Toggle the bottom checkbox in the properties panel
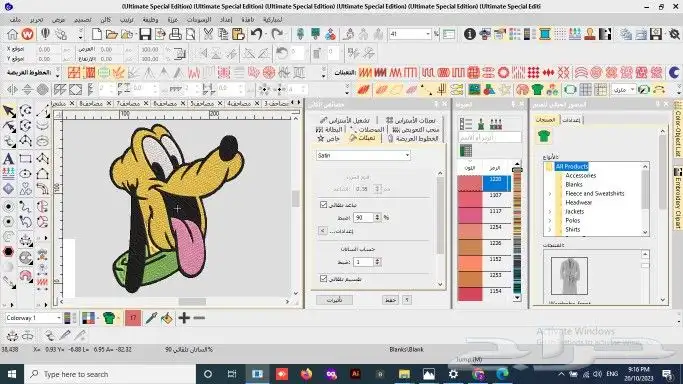 (x=323, y=279)
